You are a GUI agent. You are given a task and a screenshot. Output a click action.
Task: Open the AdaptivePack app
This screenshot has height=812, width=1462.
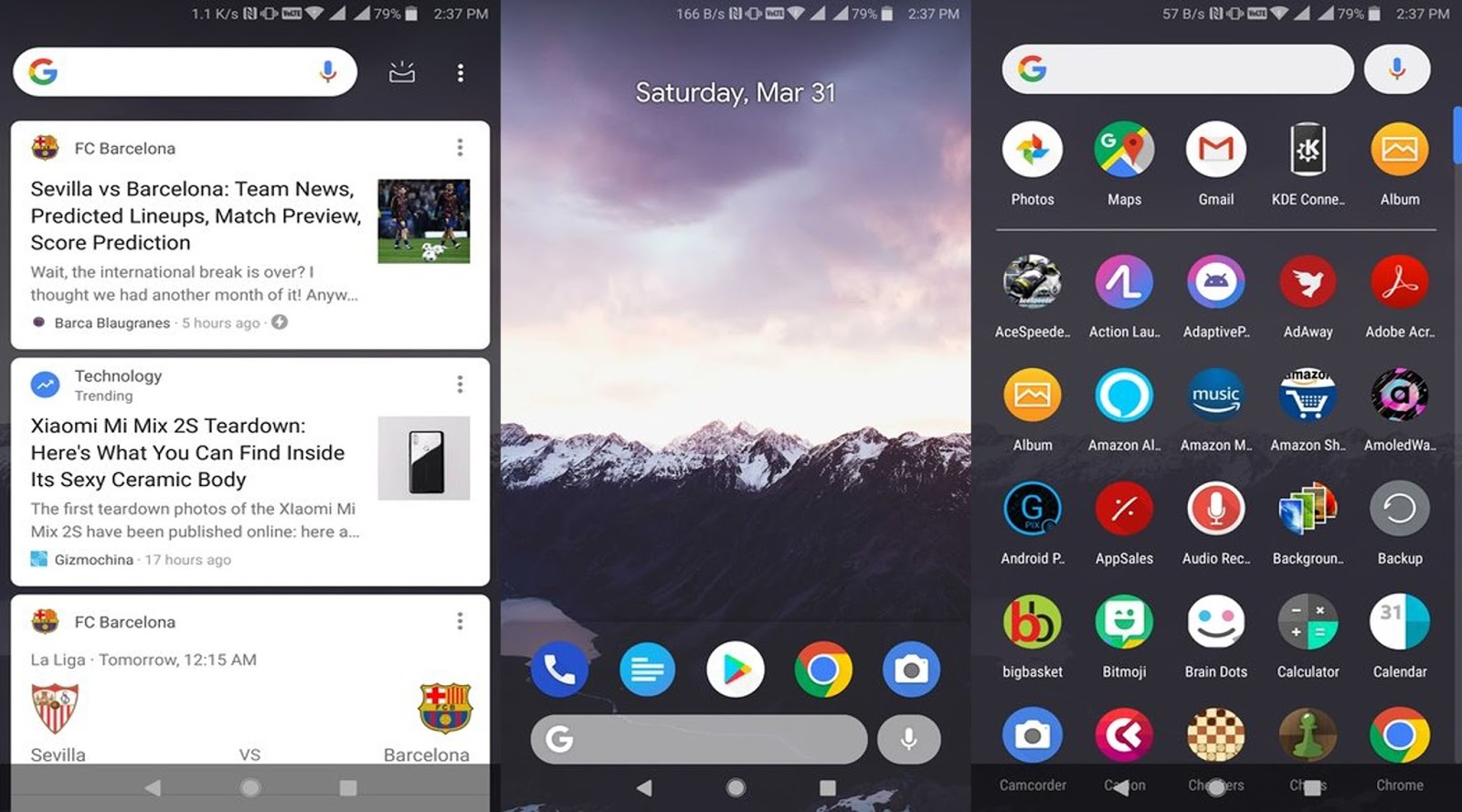1216,296
